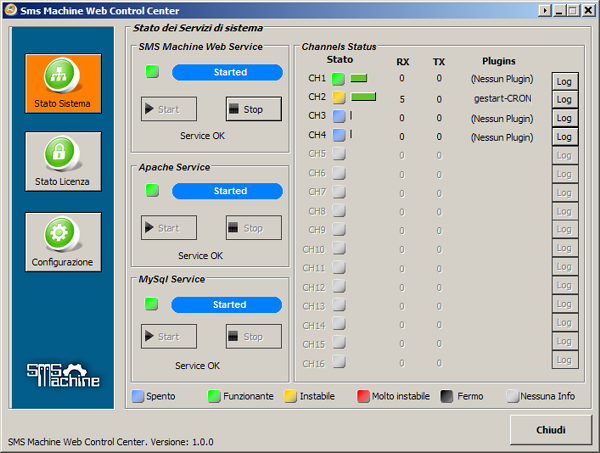Click the Funzionante legend green swatch

(x=214, y=396)
